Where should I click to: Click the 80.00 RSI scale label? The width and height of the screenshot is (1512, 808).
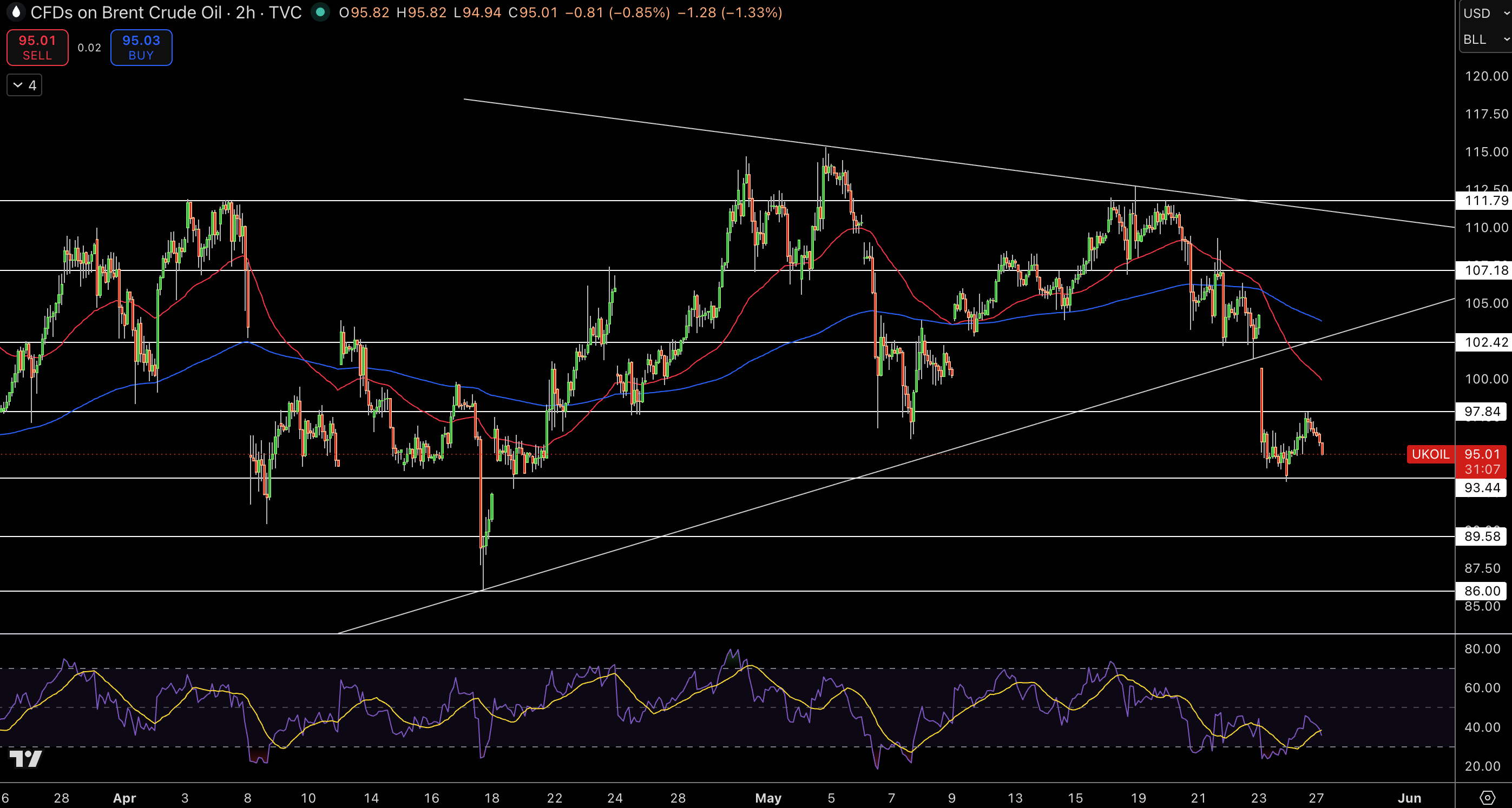[x=1482, y=649]
